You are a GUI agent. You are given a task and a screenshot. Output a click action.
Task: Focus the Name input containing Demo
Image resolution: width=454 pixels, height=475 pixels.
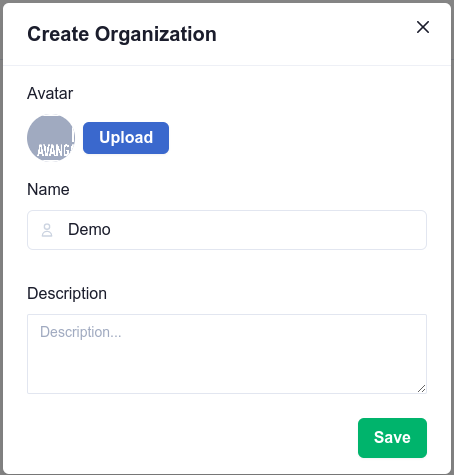(227, 230)
